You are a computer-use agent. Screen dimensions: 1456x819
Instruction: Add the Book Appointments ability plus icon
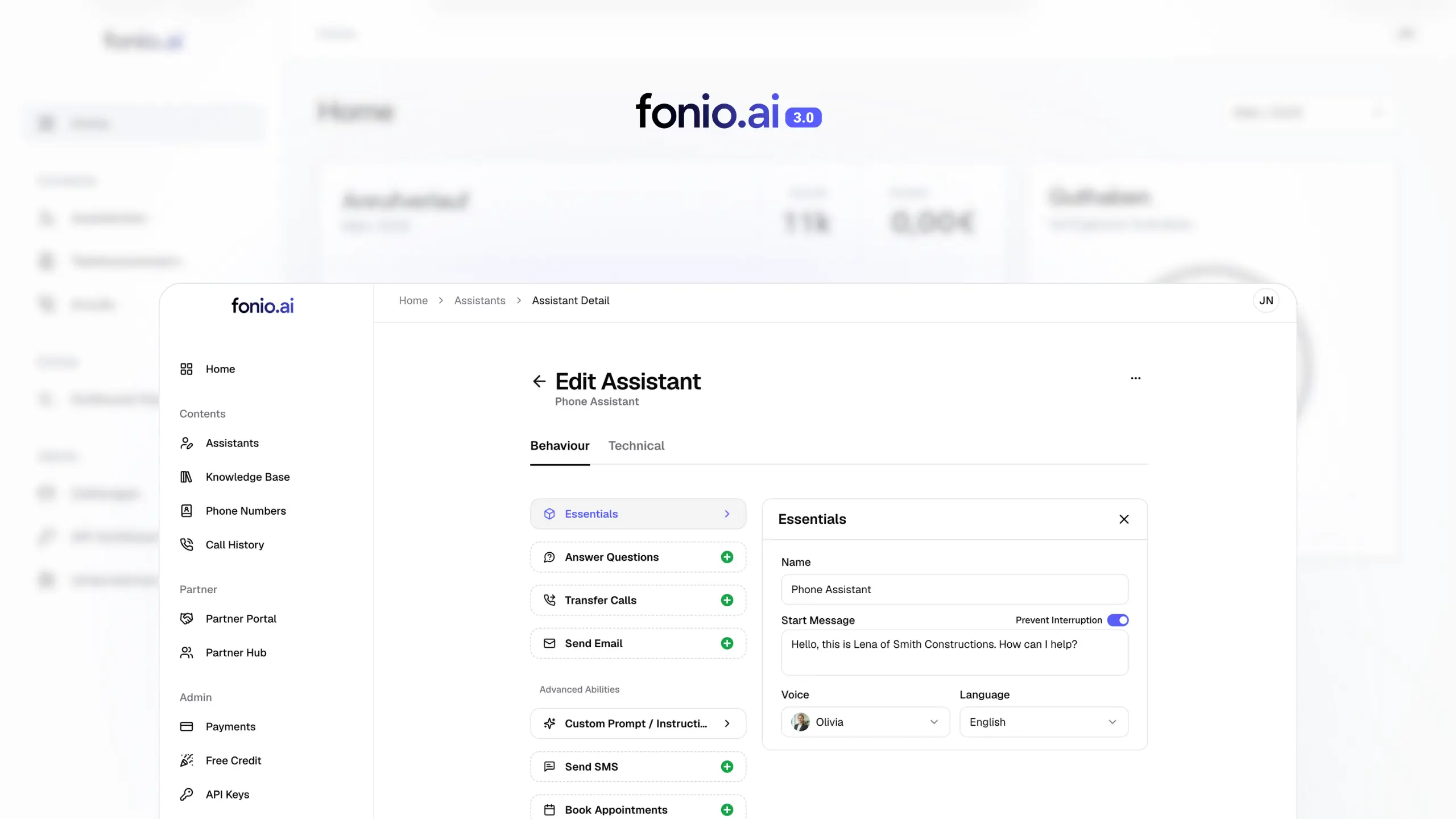727,810
